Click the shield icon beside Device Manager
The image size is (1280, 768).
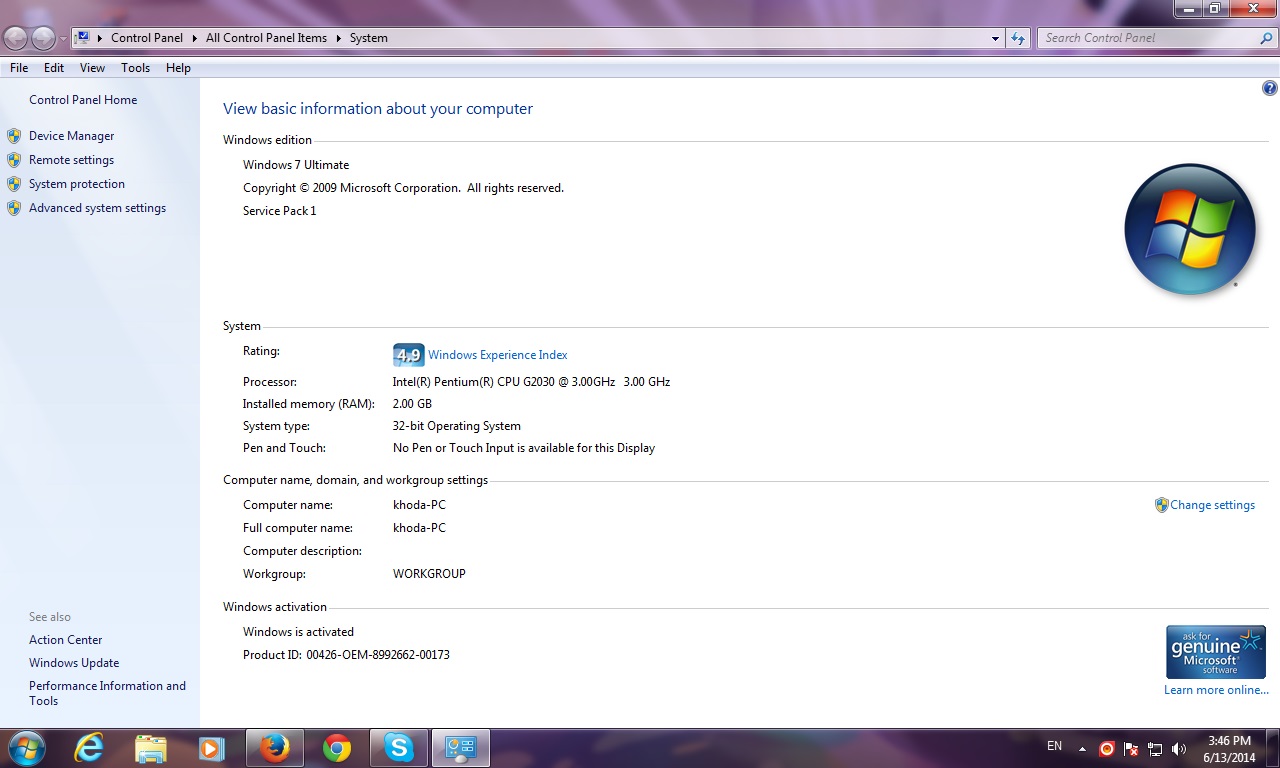point(14,136)
